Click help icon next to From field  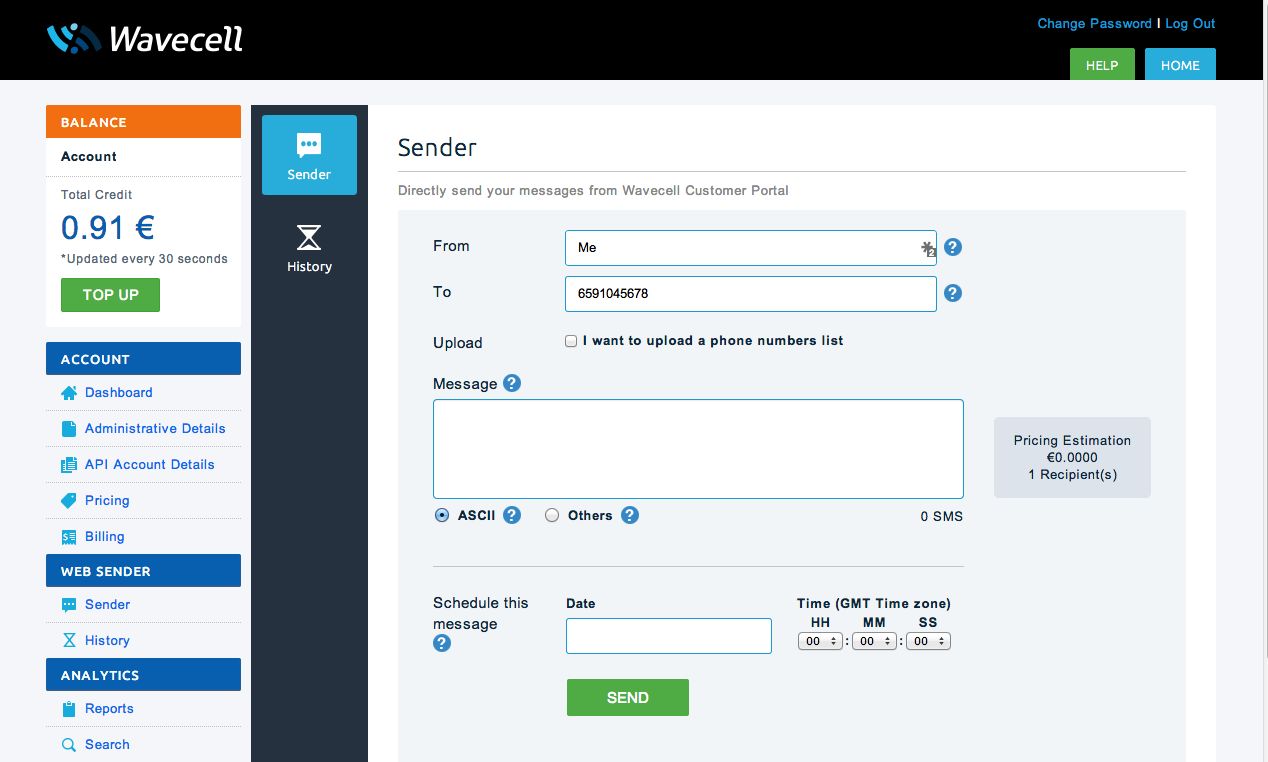click(x=953, y=247)
